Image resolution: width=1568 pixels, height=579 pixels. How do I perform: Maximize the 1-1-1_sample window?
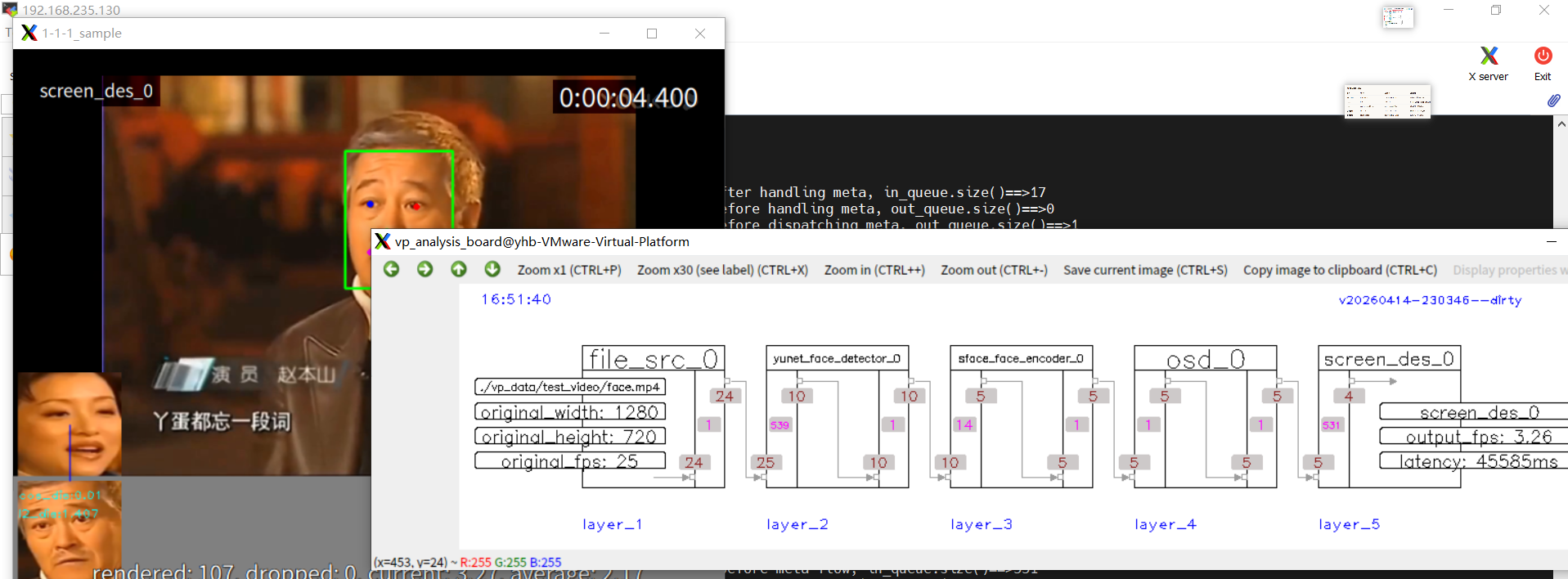point(652,34)
